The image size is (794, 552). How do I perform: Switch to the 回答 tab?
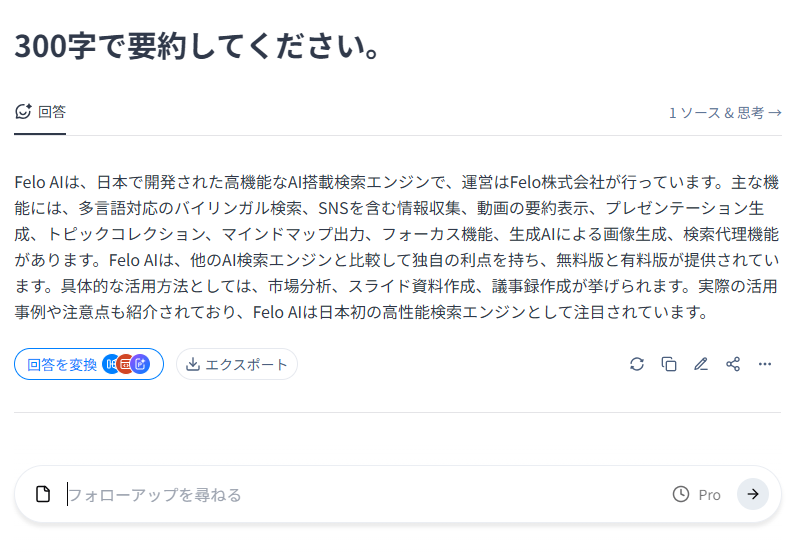[40, 112]
